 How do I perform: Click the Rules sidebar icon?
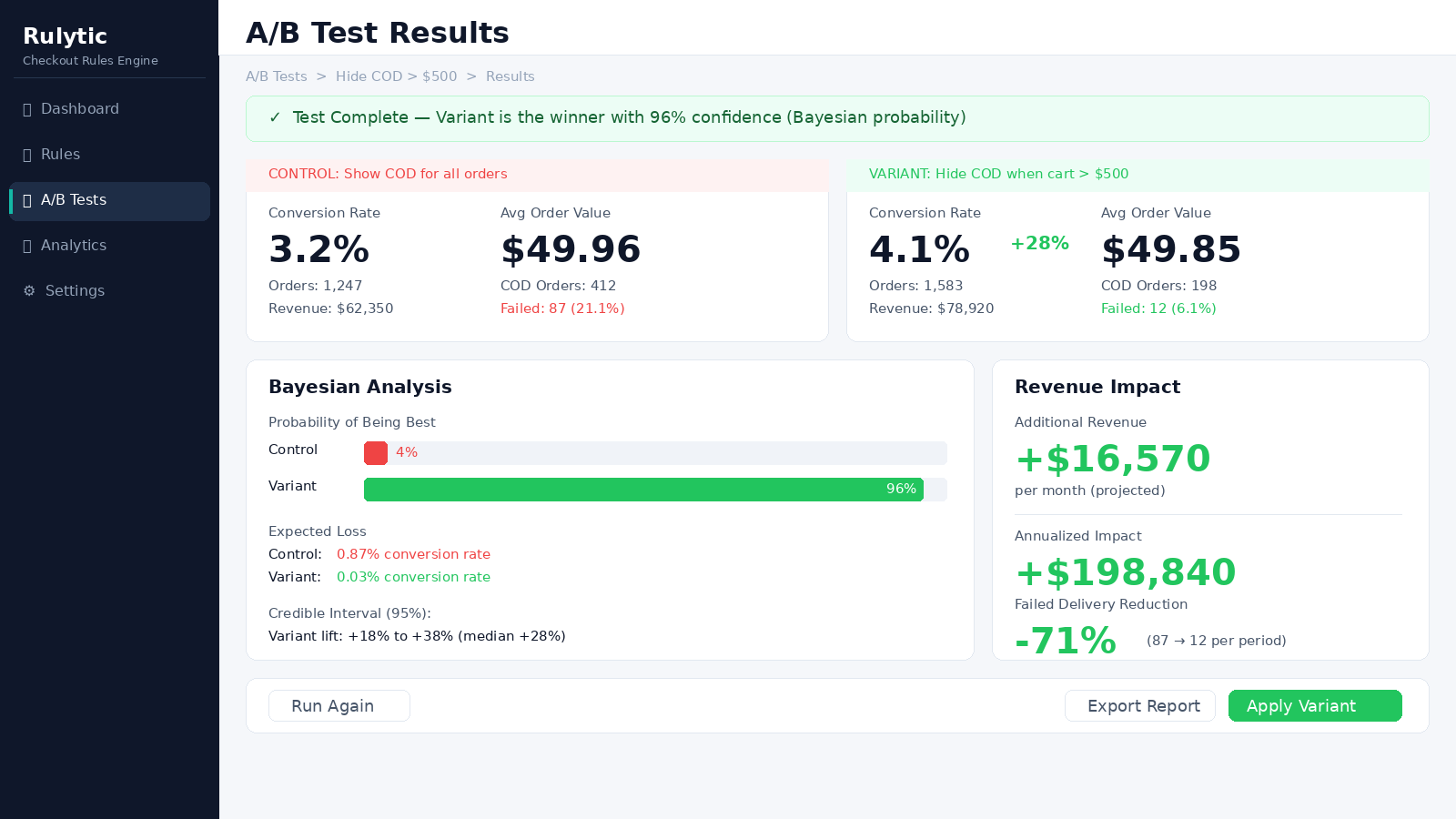(x=27, y=155)
